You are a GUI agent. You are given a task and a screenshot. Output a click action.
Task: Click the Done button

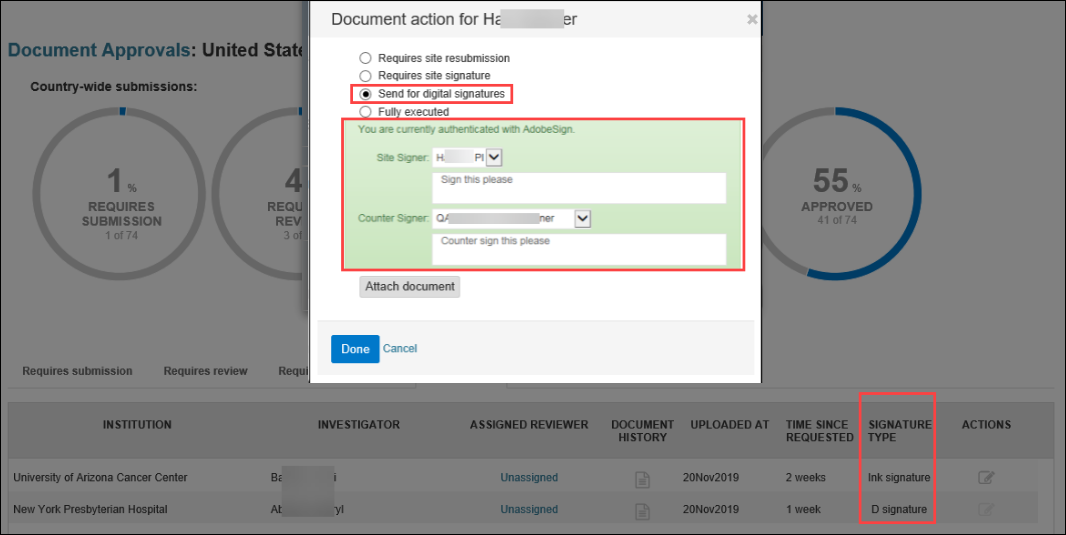(355, 349)
